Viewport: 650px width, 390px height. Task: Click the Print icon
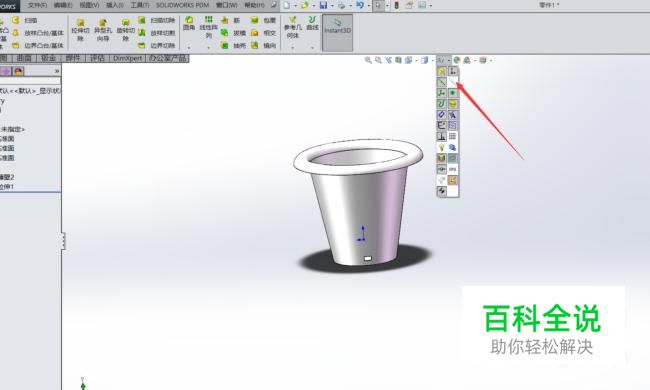(342, 5)
